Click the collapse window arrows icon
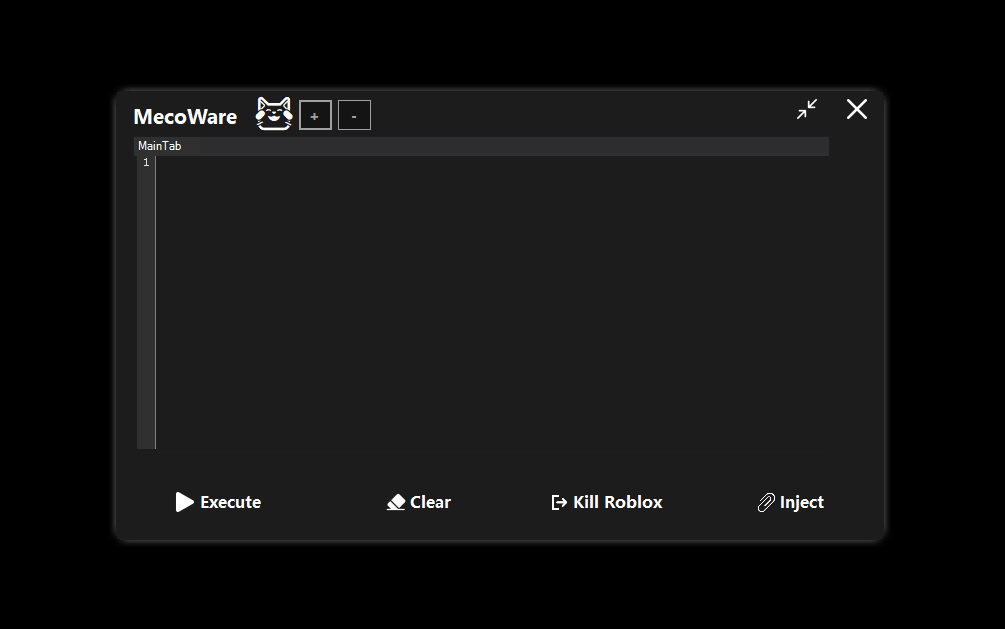Viewport: 1005px width, 629px height. tap(806, 110)
